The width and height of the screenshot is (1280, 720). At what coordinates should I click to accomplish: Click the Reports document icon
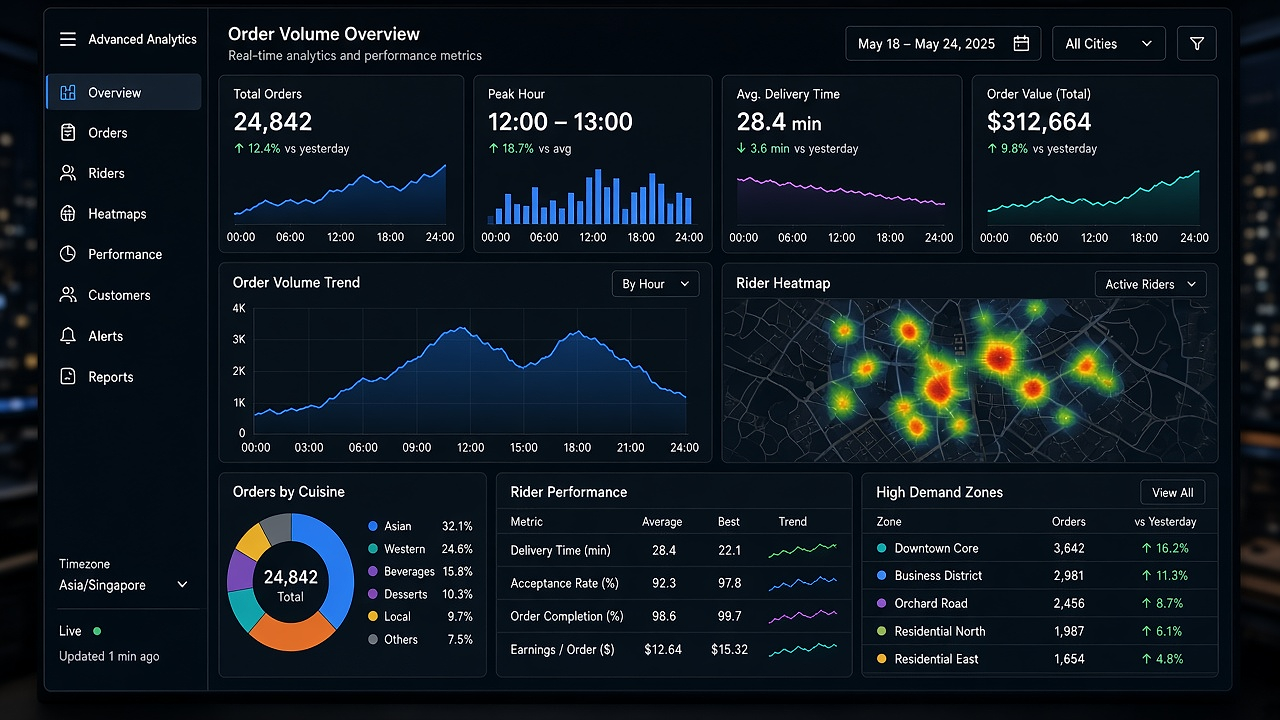pos(68,377)
